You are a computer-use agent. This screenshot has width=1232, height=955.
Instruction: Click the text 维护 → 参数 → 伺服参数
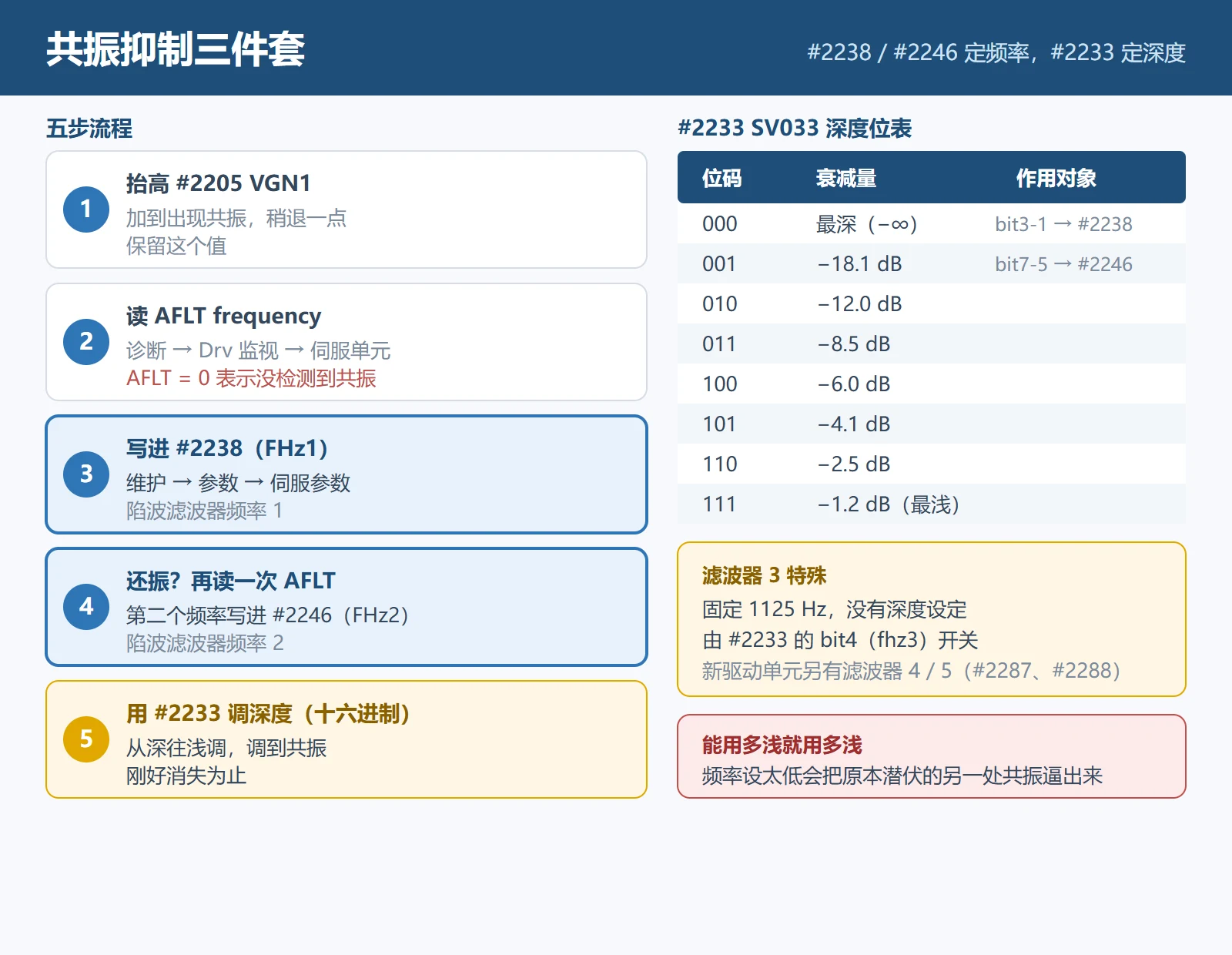[239, 483]
